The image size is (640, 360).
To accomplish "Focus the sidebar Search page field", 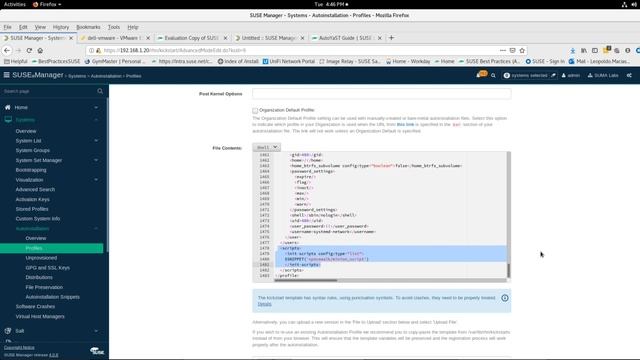I will (x=49, y=91).
